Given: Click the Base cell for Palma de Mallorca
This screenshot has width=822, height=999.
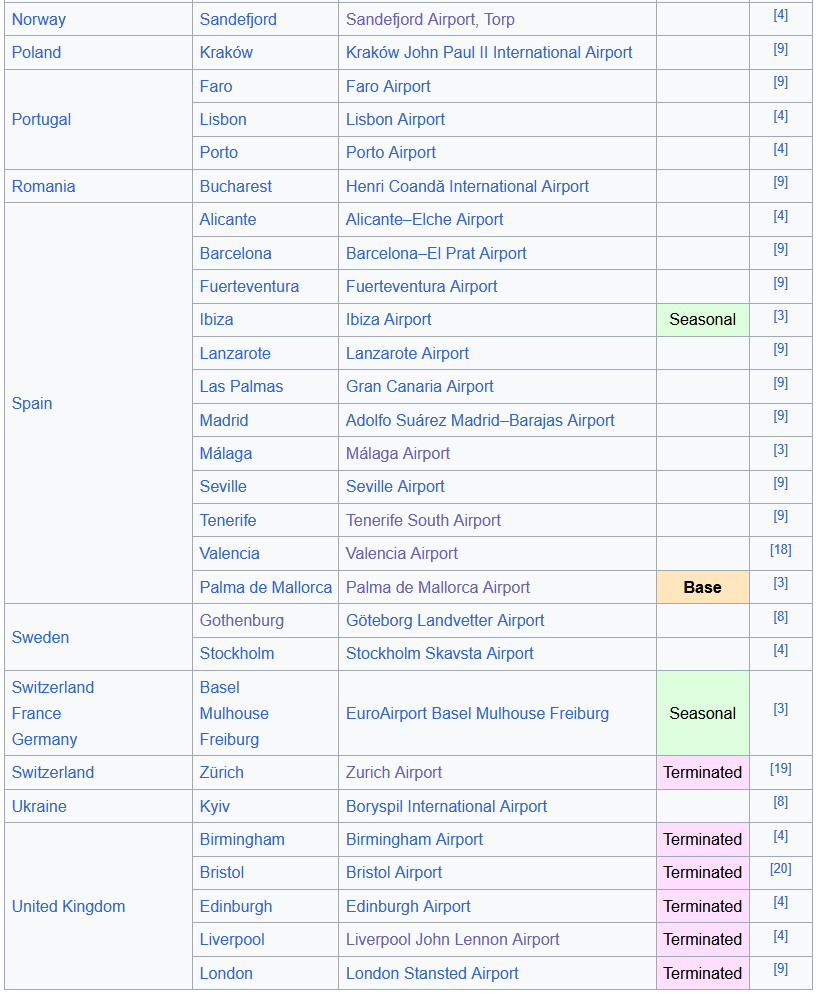Looking at the screenshot, I should click(x=703, y=587).
